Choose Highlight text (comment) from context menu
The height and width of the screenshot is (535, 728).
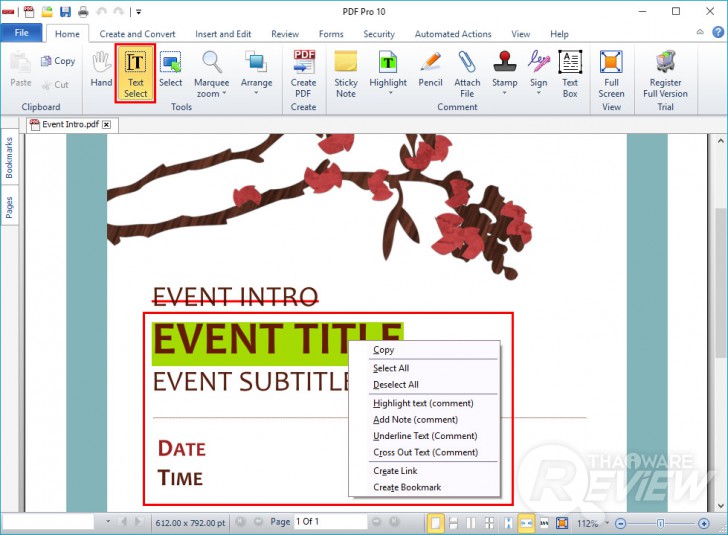click(x=424, y=403)
